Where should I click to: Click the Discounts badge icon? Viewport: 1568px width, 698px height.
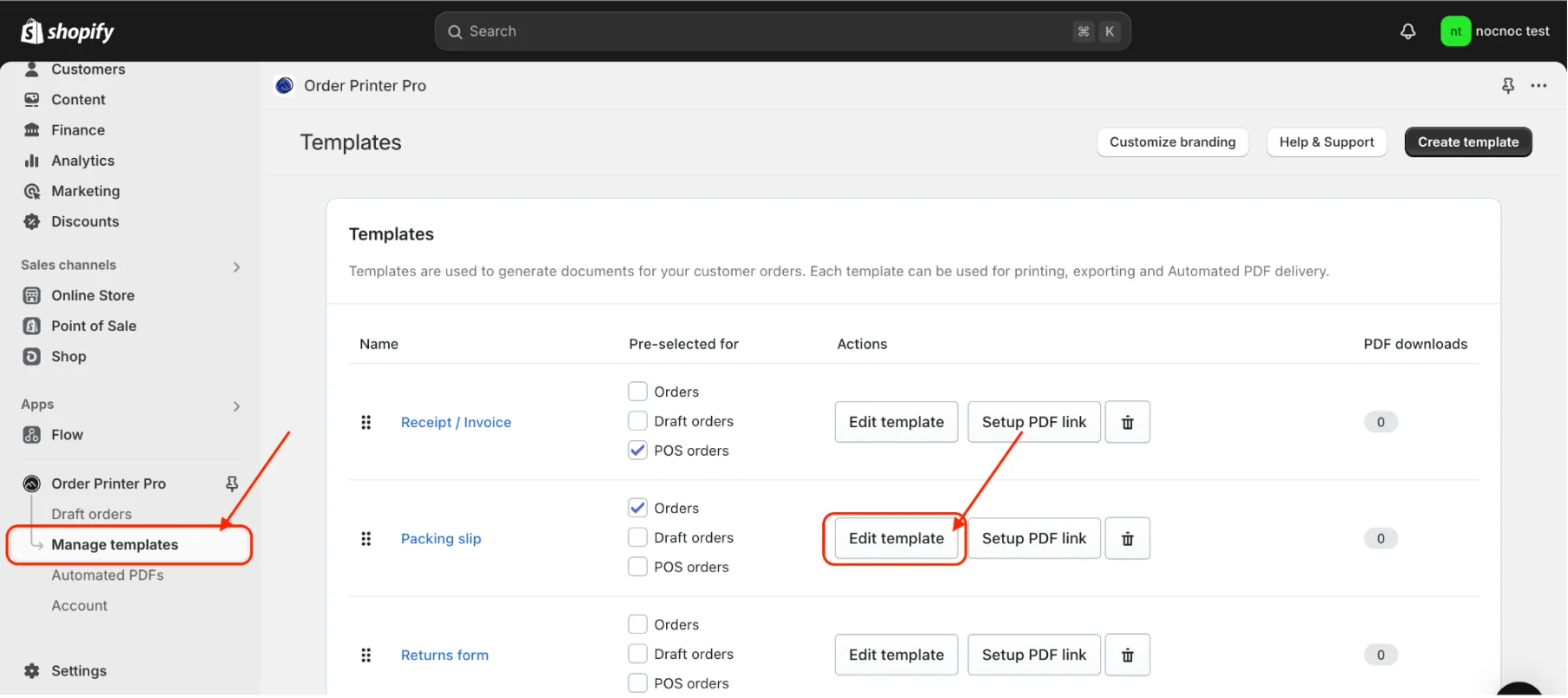pyautogui.click(x=32, y=221)
